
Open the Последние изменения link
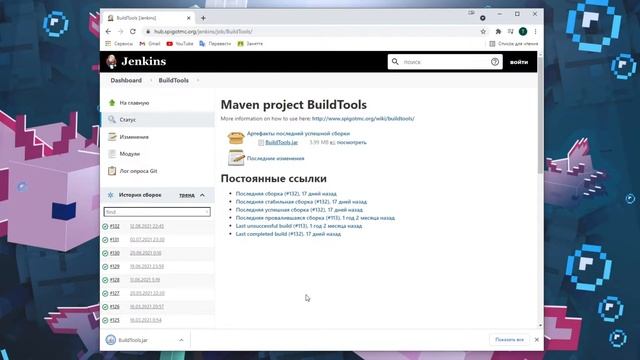tap(276, 158)
